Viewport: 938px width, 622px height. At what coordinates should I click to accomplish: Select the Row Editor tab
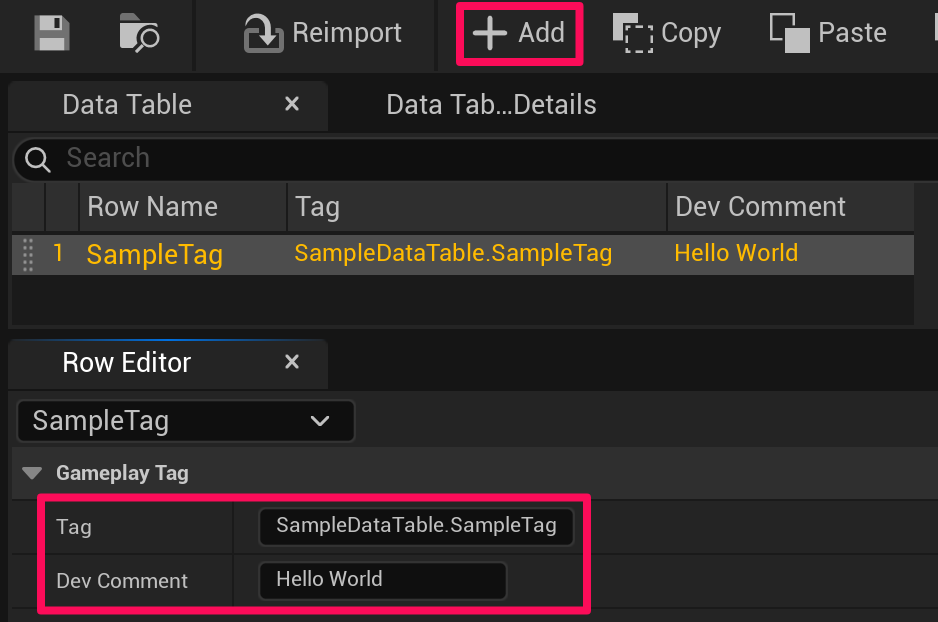pyautogui.click(x=127, y=362)
